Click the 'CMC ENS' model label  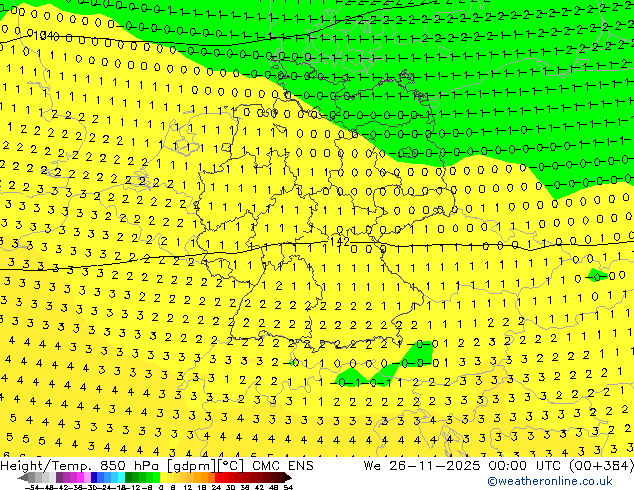click(283, 466)
